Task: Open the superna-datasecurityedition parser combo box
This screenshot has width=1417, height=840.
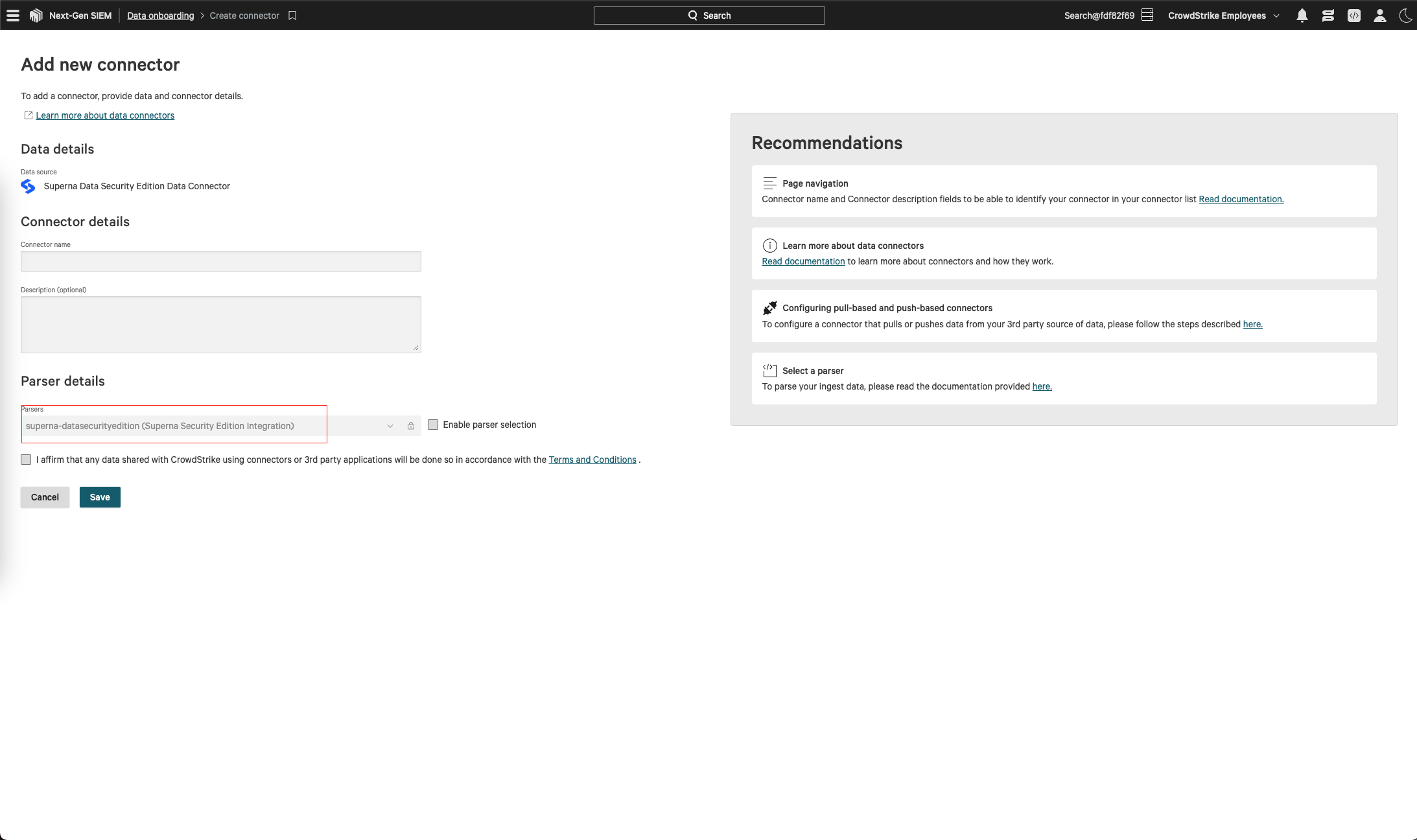Action: coord(220,426)
